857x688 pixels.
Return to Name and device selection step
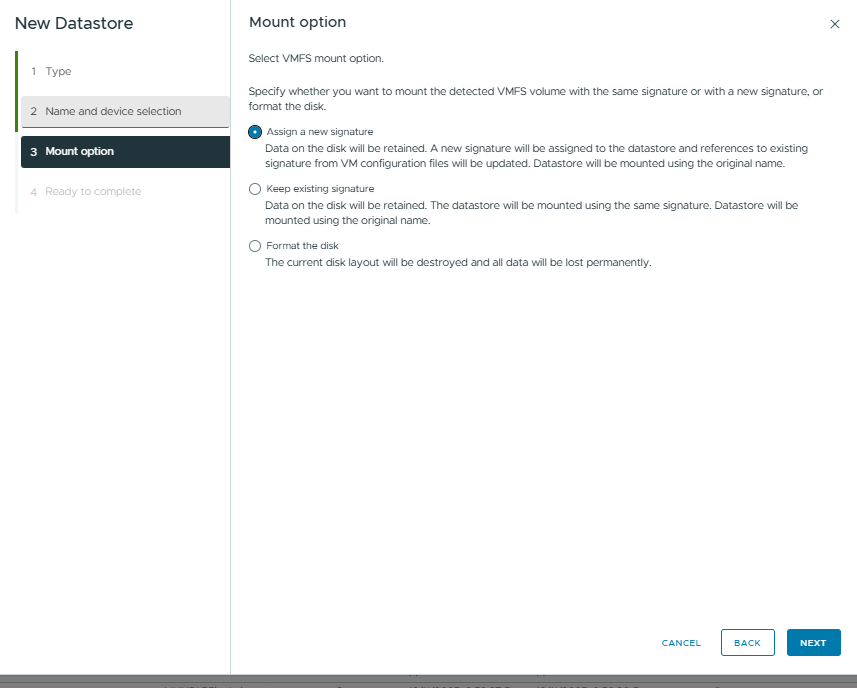coord(113,112)
